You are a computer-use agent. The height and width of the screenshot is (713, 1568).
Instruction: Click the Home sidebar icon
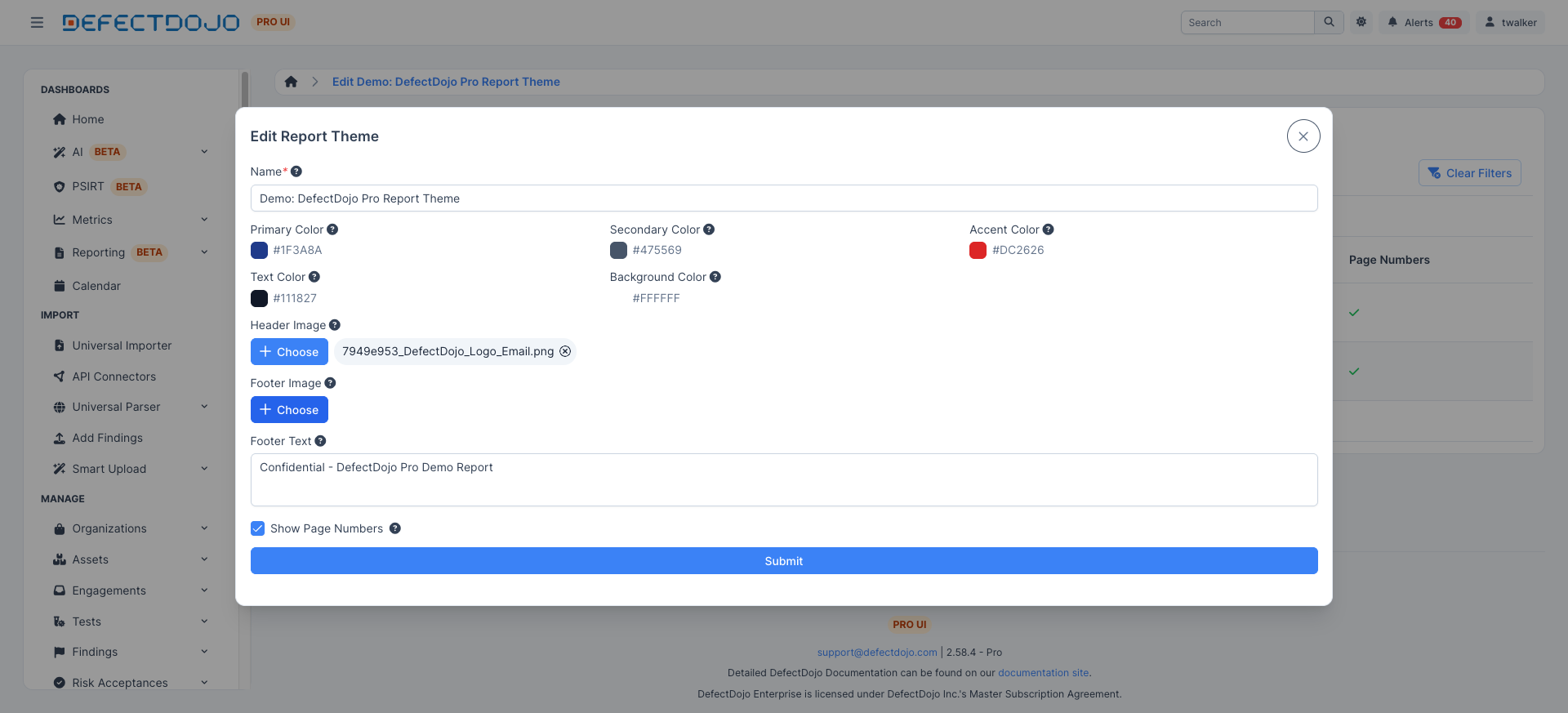tap(59, 119)
